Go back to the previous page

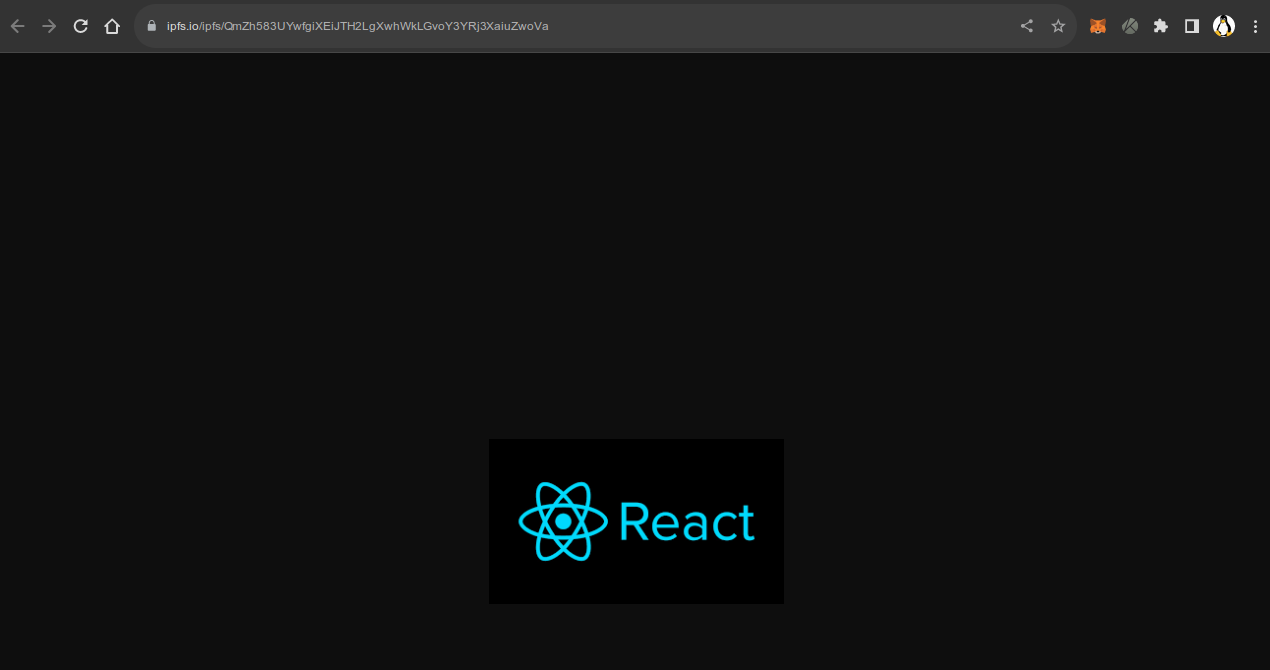[17, 26]
